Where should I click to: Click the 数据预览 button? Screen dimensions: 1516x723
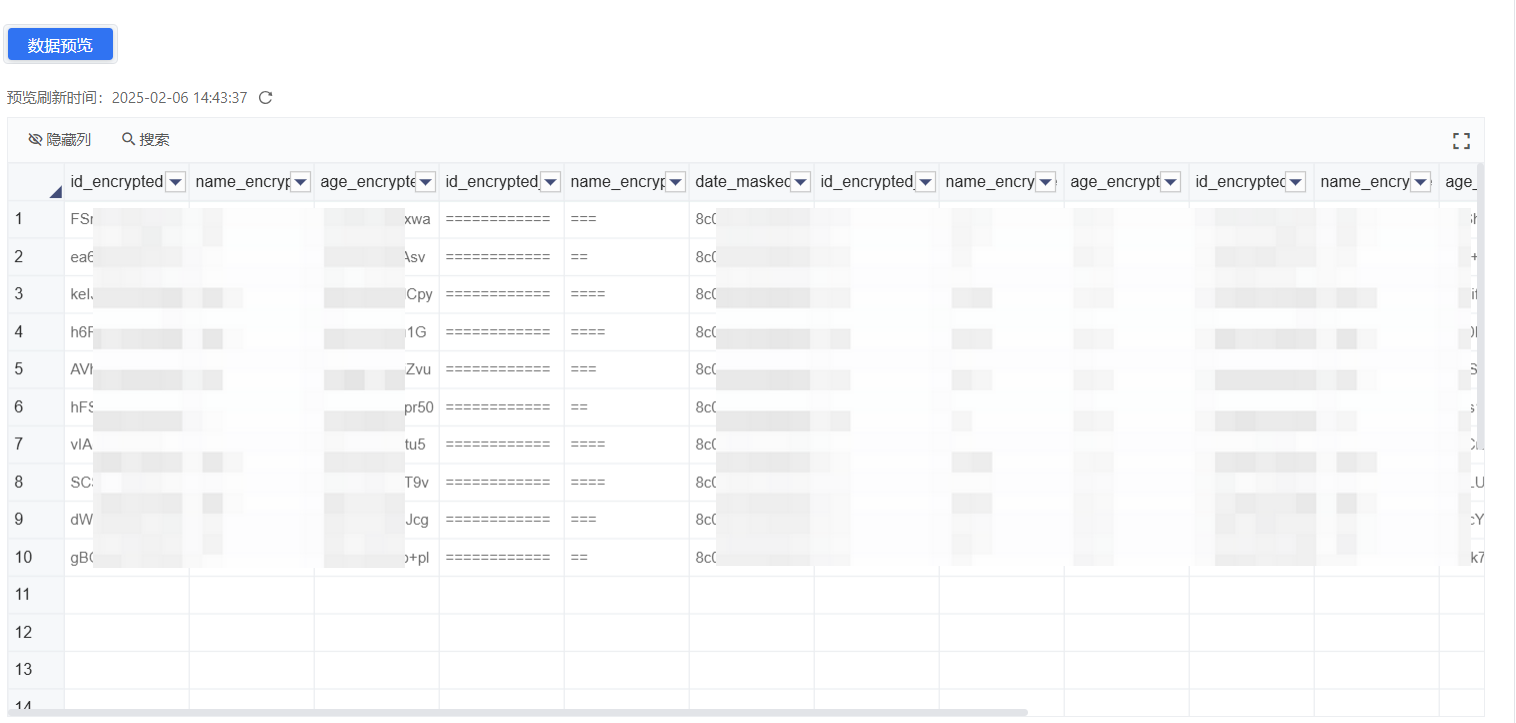[60, 45]
